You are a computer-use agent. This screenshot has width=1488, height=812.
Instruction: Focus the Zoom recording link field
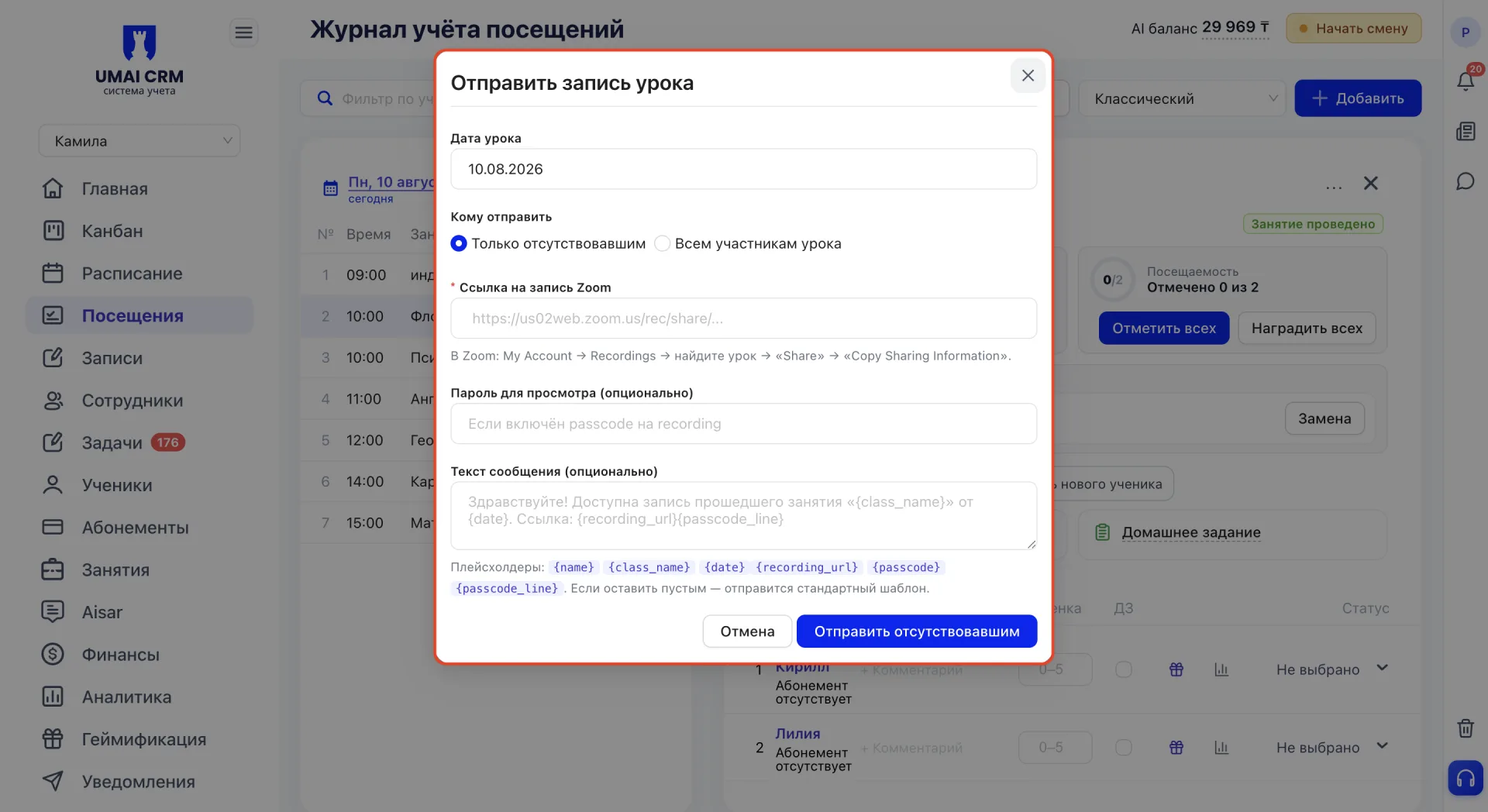click(x=743, y=318)
